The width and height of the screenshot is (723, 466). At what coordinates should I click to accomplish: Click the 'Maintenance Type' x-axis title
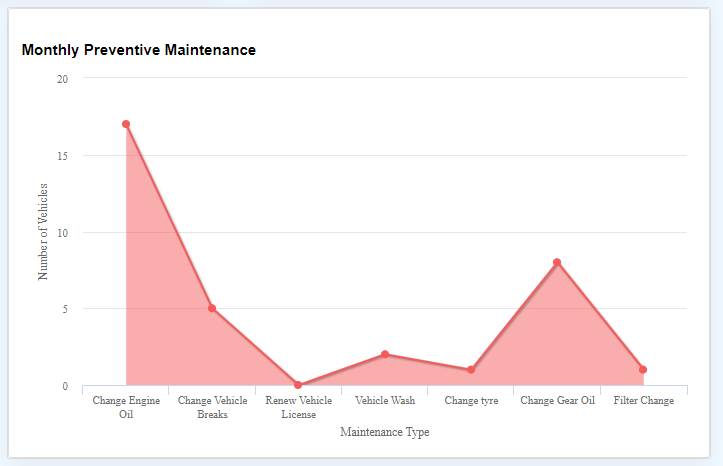tap(385, 432)
